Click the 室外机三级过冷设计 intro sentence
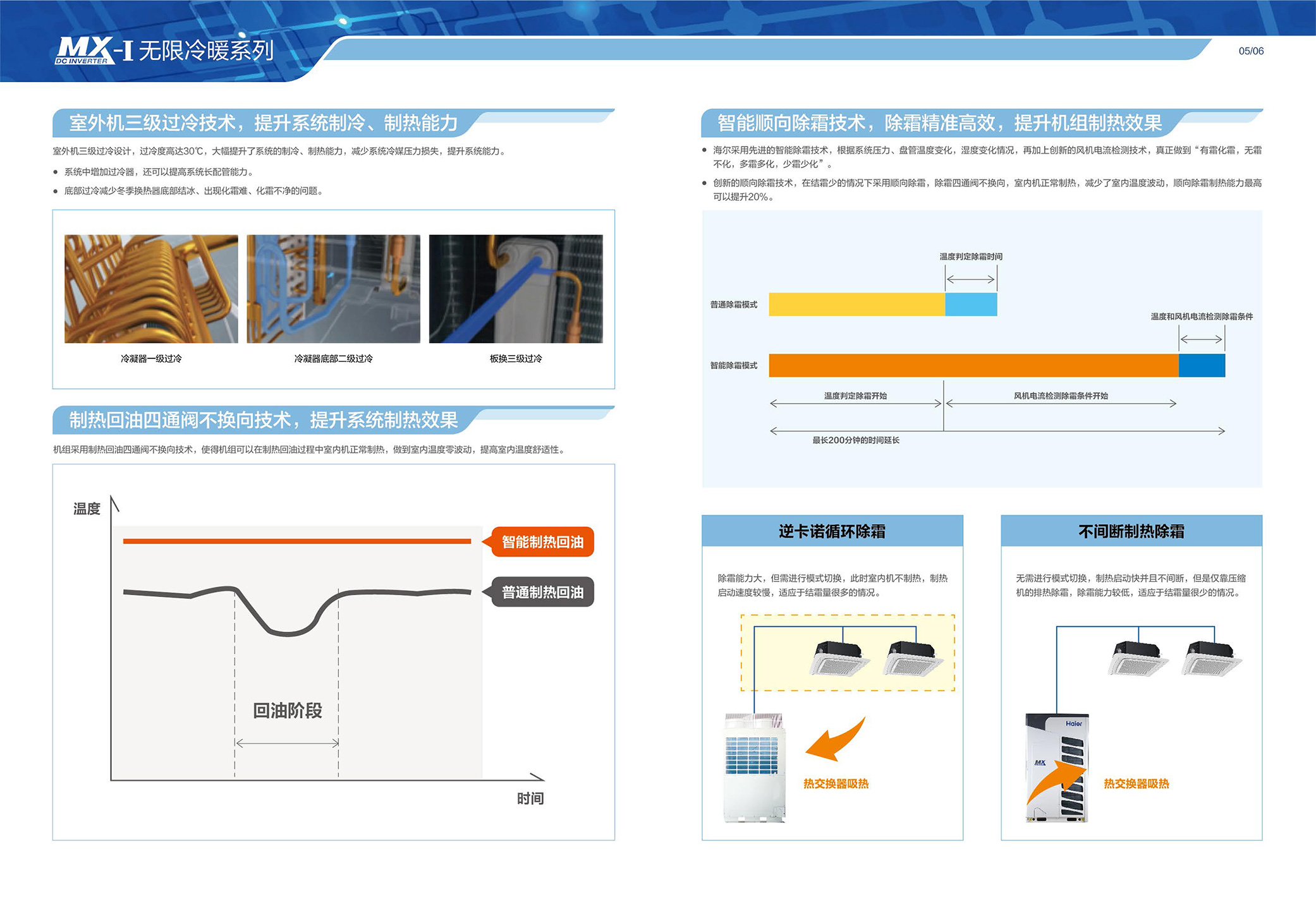The width and height of the screenshot is (1316, 899). tap(280, 151)
